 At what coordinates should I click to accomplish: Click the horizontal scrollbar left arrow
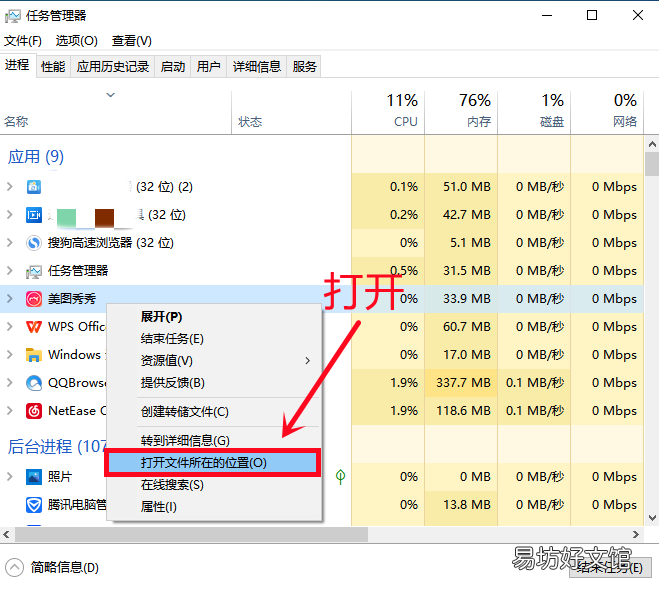pyautogui.click(x=6, y=535)
